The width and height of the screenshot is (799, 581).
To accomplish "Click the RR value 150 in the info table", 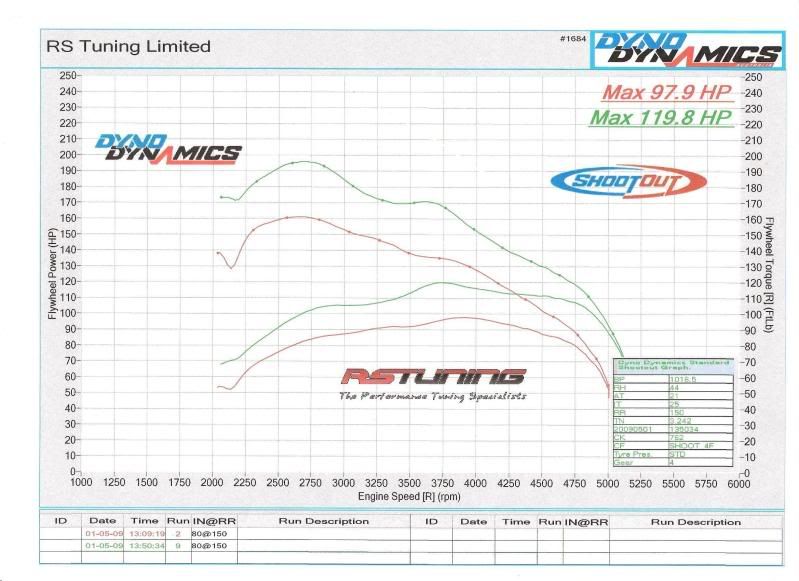I will tap(677, 412).
